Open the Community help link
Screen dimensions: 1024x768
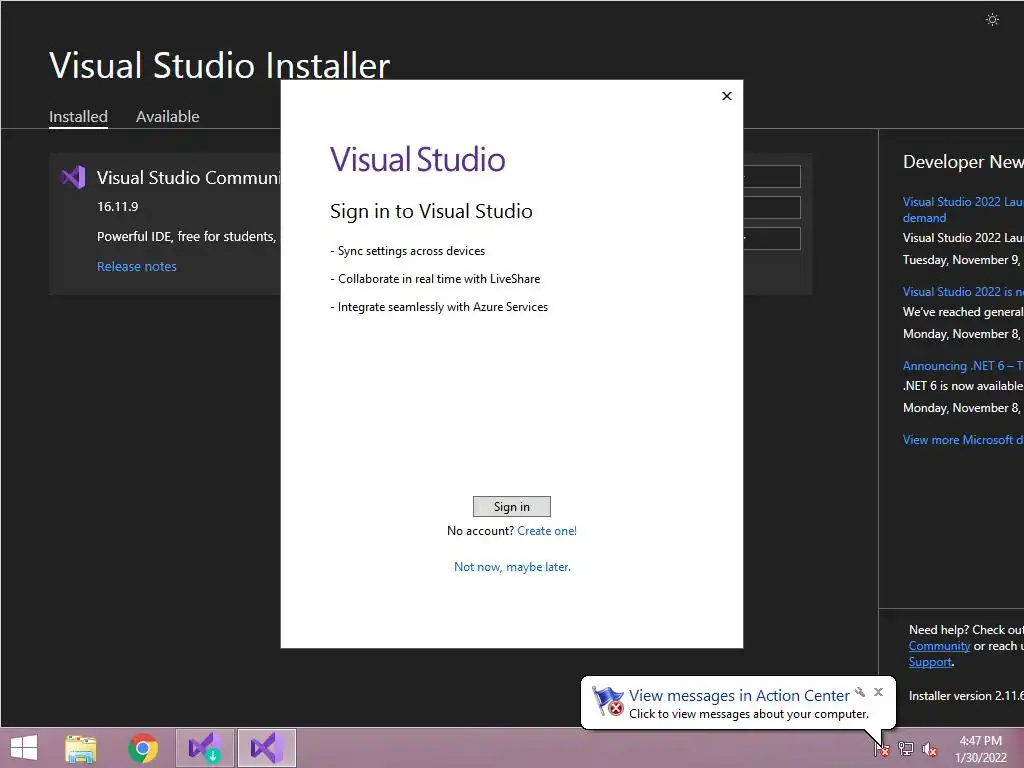939,646
